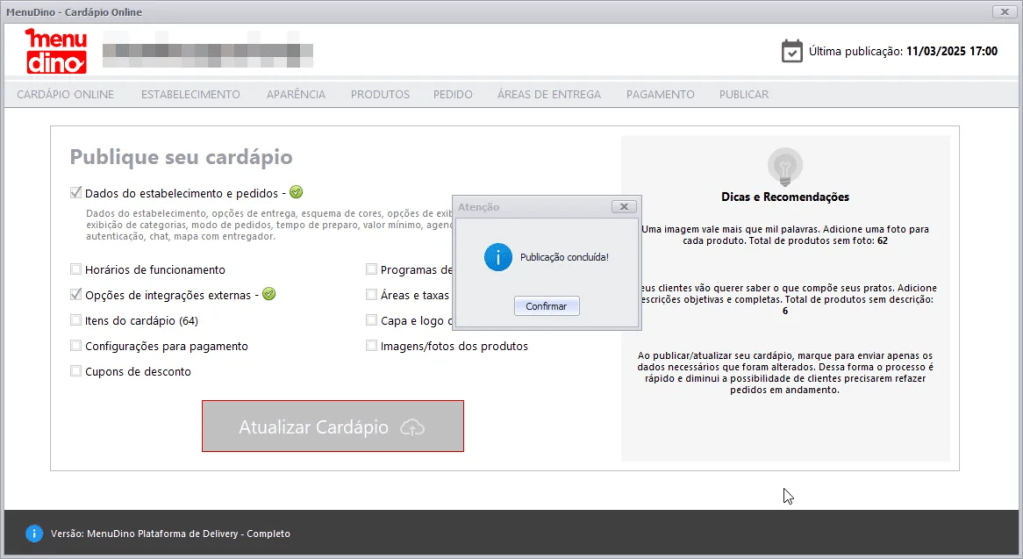The width and height of the screenshot is (1023, 559).
Task: Uncheck Dados do estabelecimento e pedidos
Action: [76, 193]
